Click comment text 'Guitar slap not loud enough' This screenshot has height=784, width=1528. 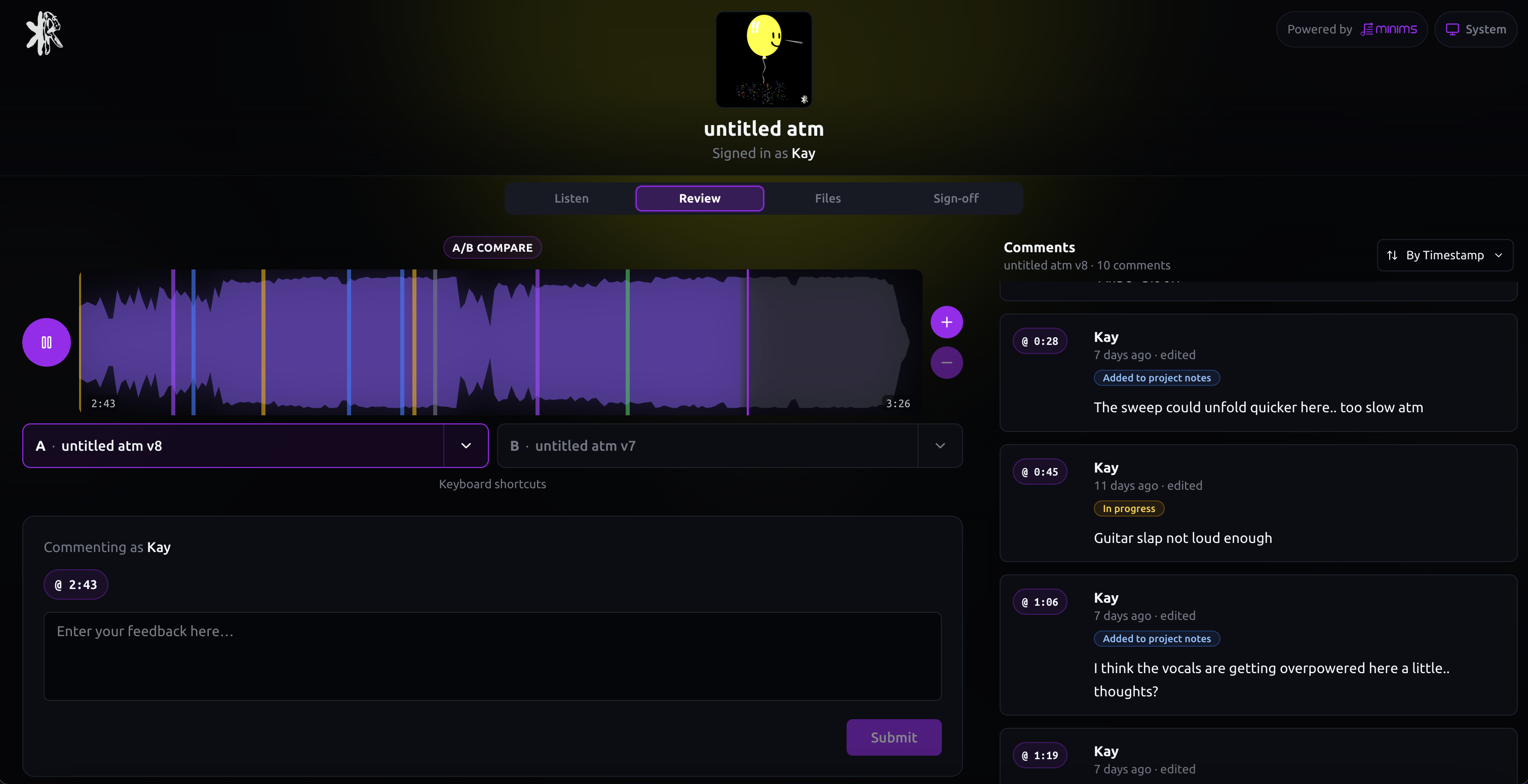pos(1183,538)
